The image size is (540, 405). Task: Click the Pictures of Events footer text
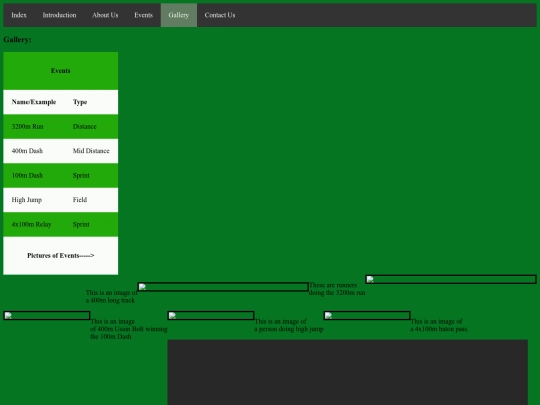click(x=61, y=256)
